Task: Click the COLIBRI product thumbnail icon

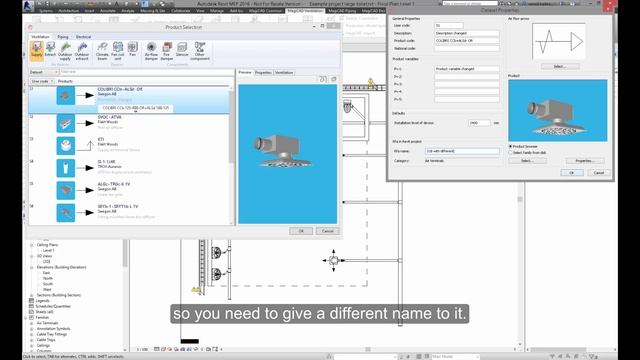Action: [66, 96]
